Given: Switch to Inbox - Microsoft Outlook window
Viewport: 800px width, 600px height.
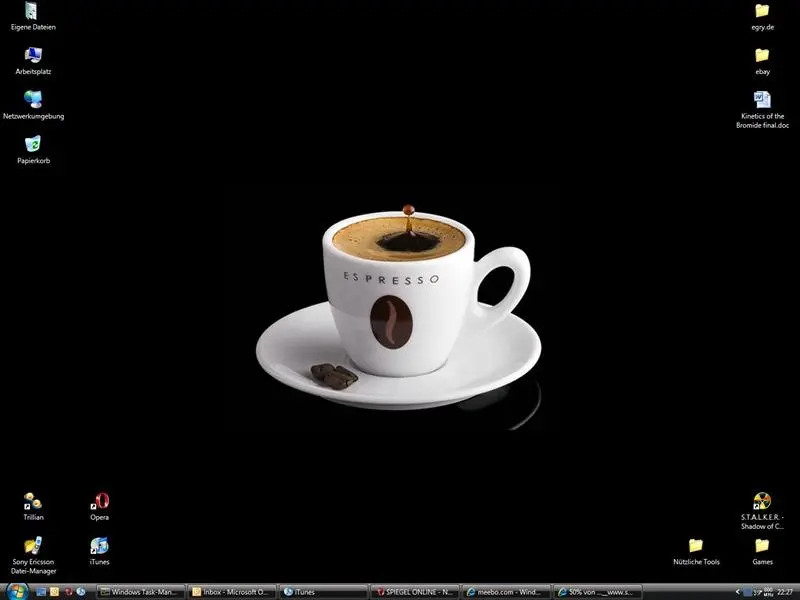Looking at the screenshot, I should [x=232, y=592].
